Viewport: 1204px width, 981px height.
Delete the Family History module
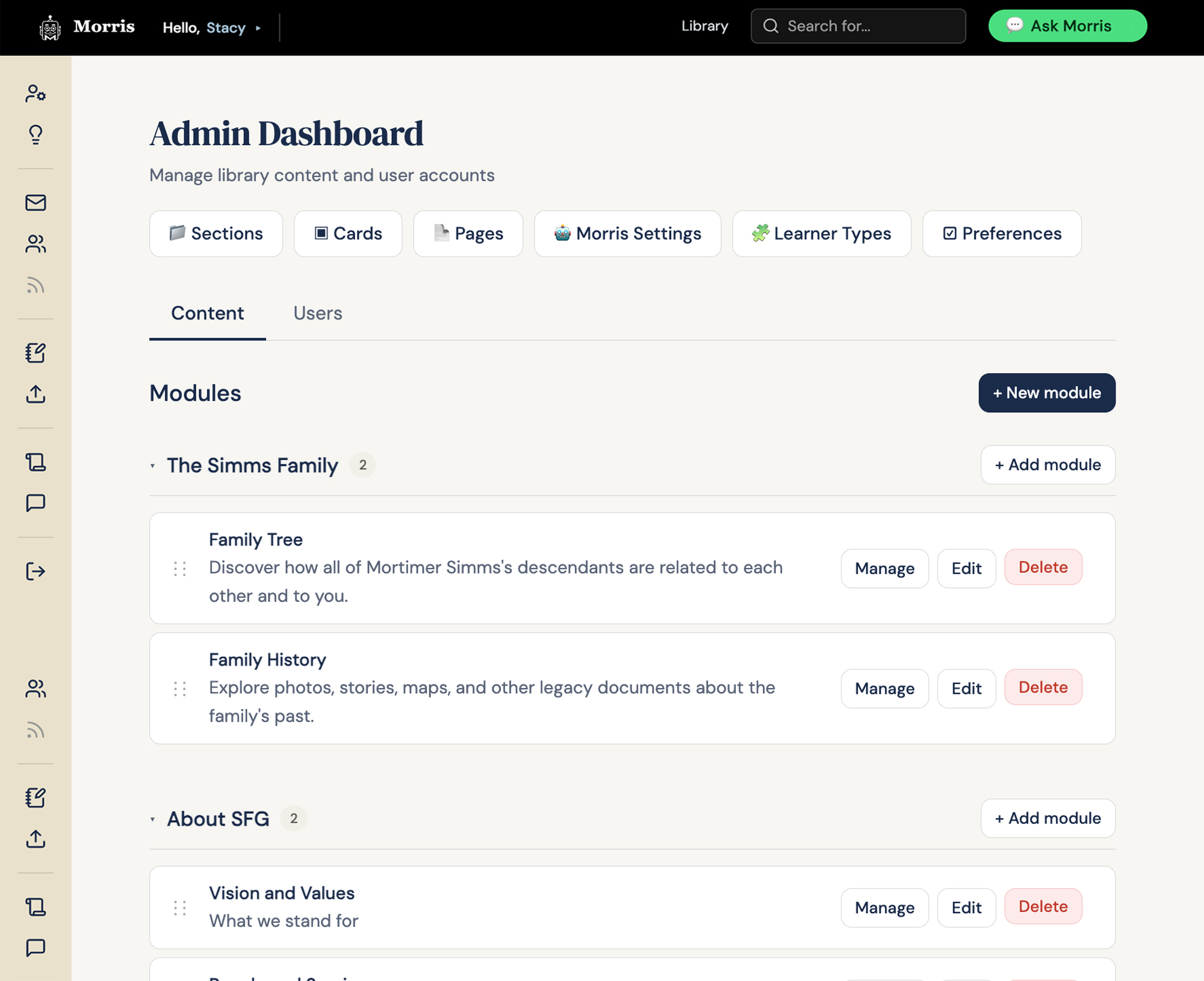pos(1043,687)
